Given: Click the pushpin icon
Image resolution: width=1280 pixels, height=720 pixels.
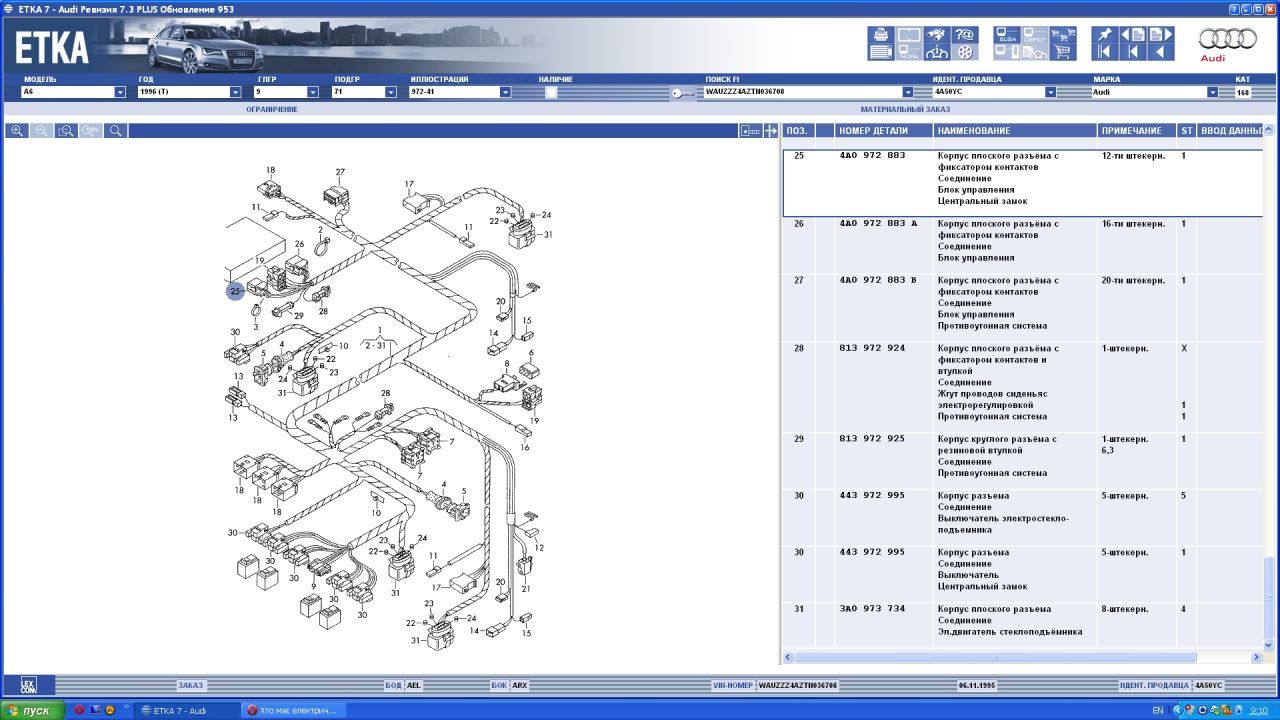Looking at the screenshot, I should pos(1105,35).
